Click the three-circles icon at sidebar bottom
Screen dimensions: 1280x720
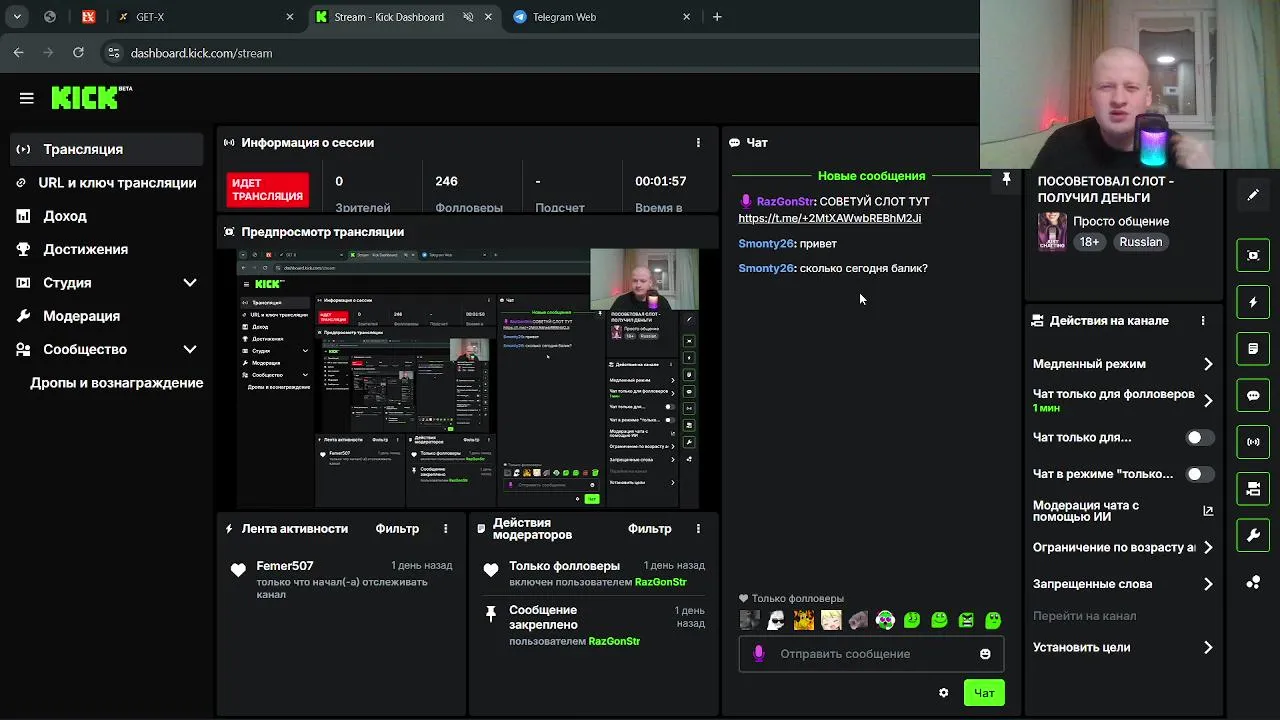[1253, 583]
